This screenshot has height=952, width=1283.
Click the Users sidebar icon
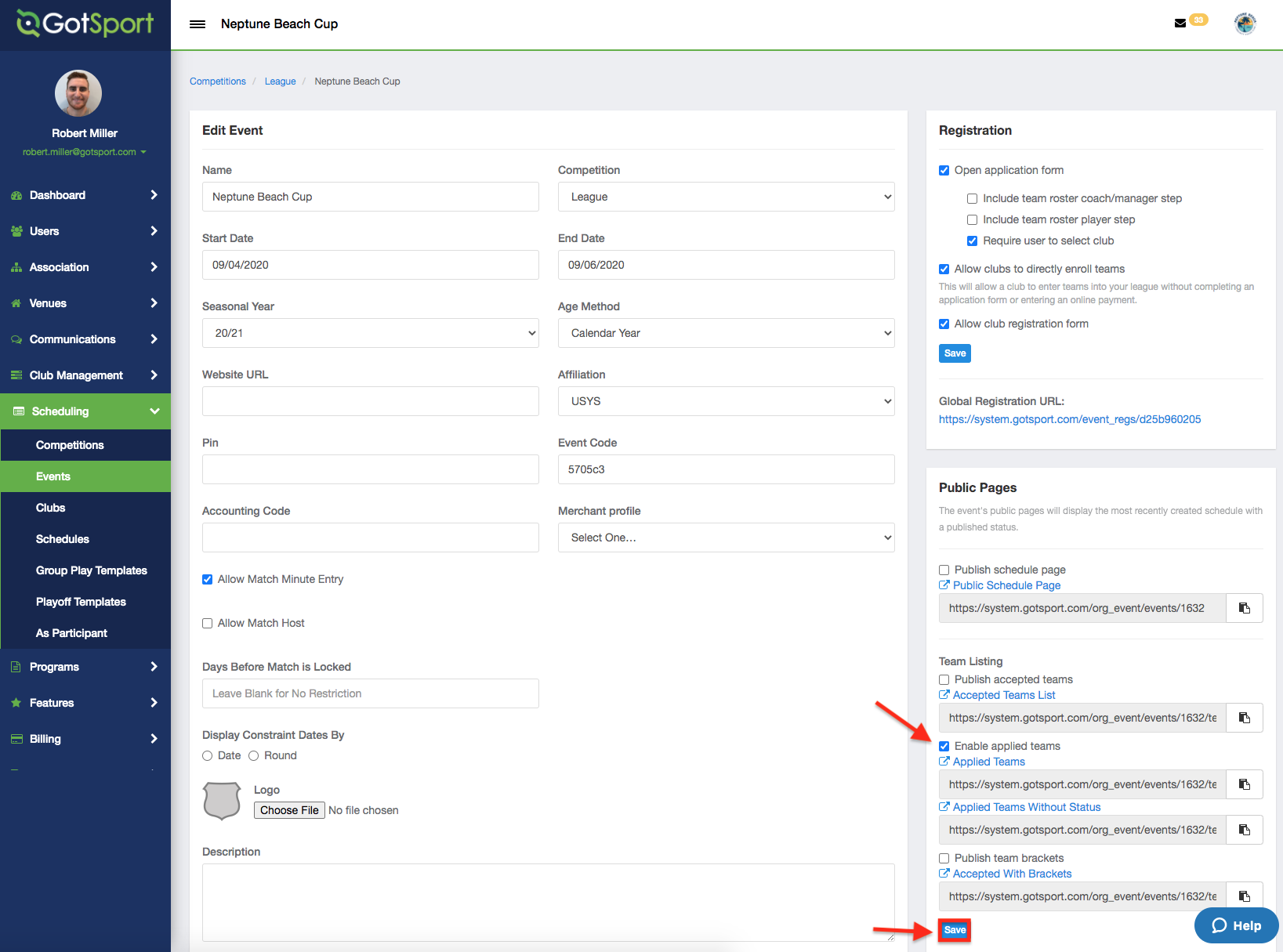[x=16, y=231]
